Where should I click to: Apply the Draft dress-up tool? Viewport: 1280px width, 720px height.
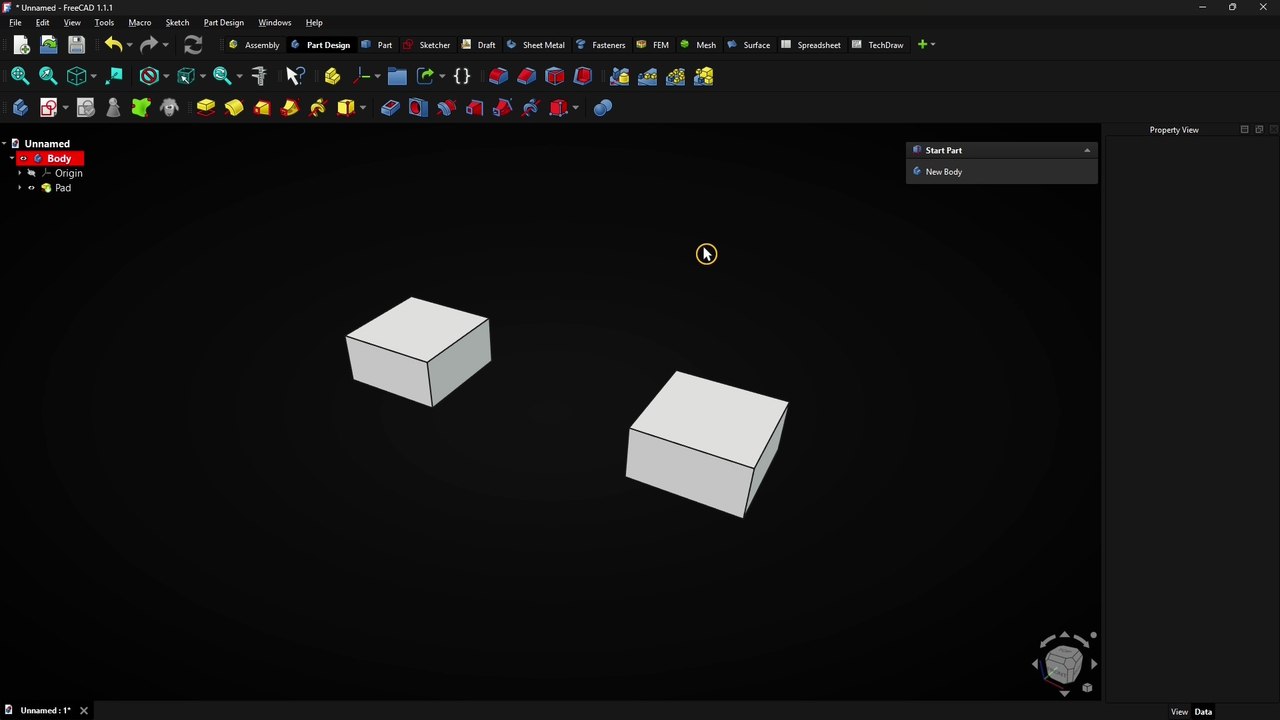click(555, 76)
